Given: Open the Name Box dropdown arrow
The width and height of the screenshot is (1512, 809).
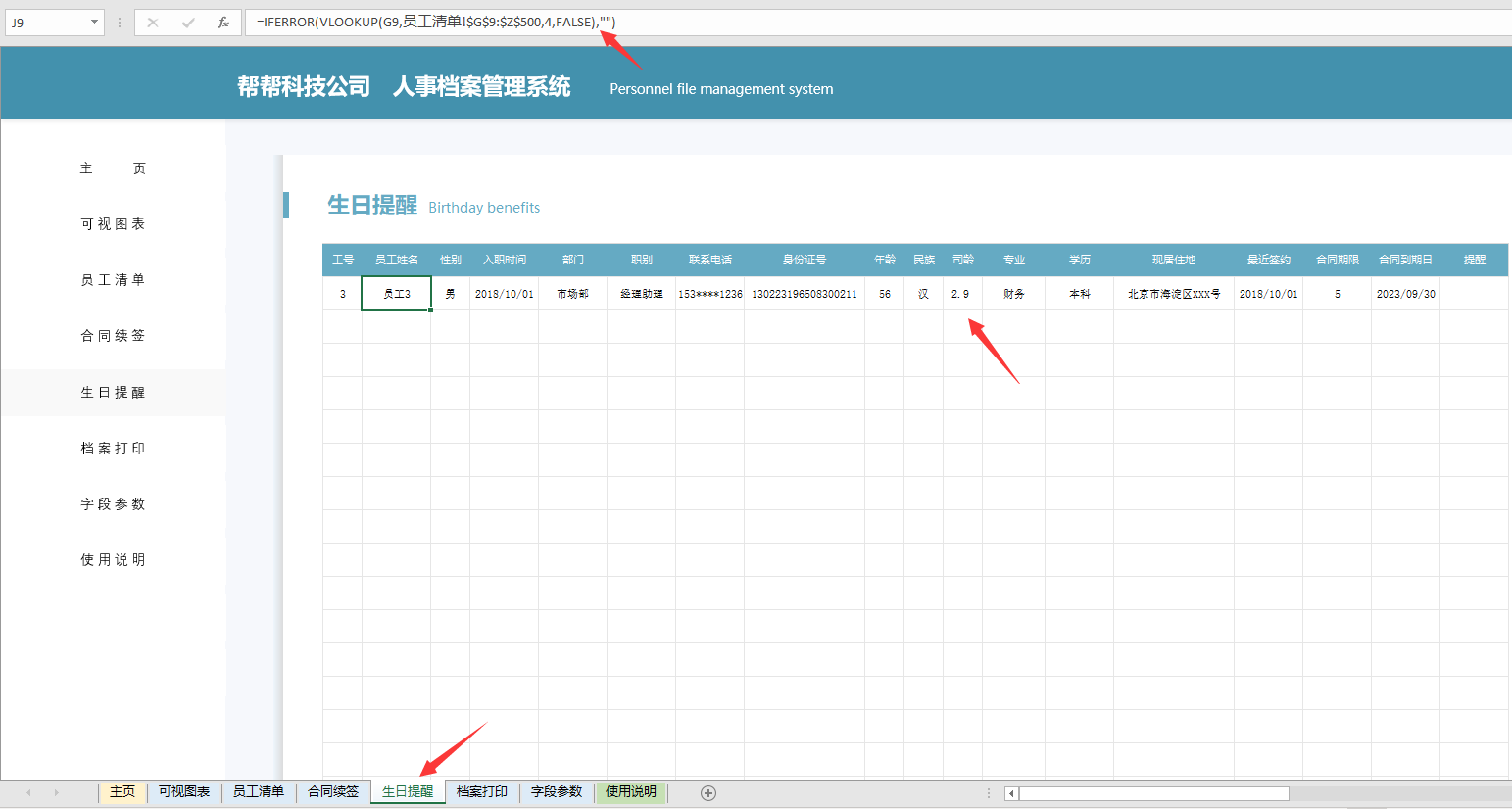Looking at the screenshot, I should (95, 22).
